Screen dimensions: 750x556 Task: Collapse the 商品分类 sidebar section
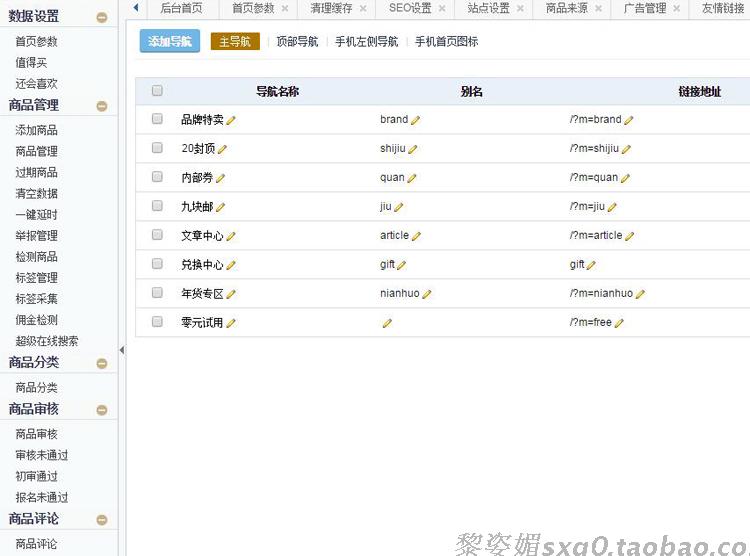(102, 363)
